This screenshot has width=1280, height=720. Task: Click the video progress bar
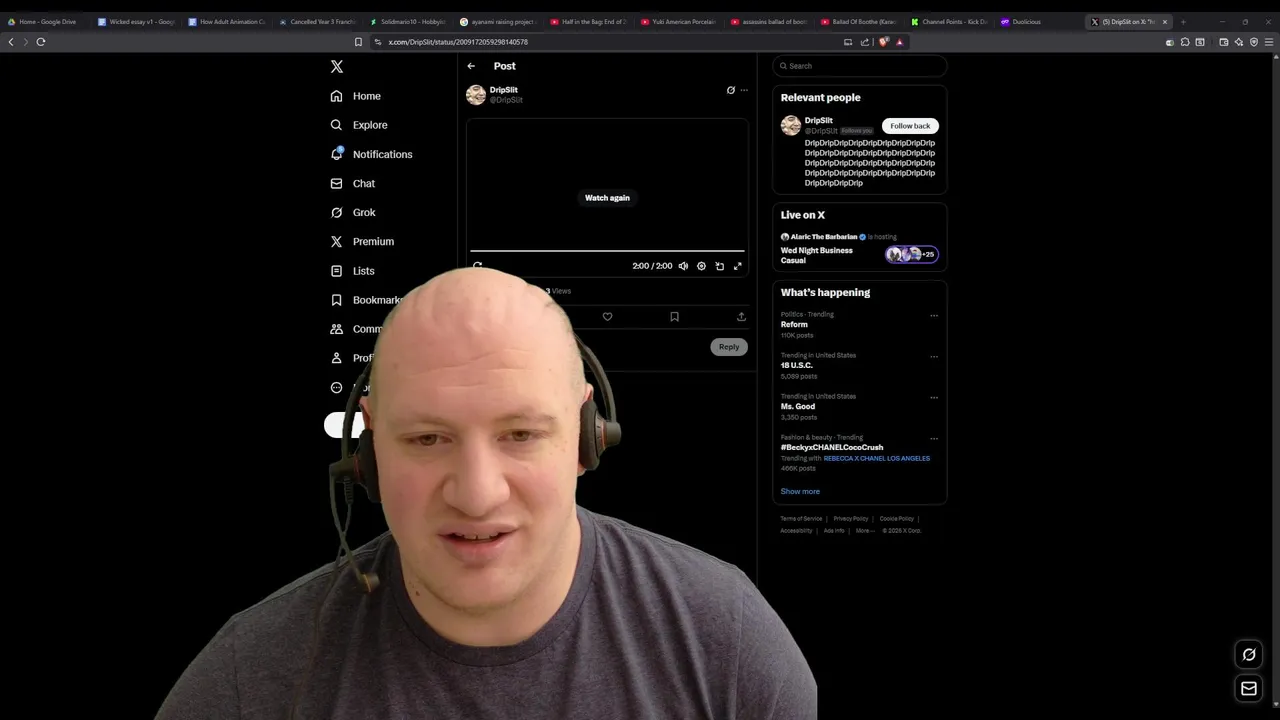(607, 251)
